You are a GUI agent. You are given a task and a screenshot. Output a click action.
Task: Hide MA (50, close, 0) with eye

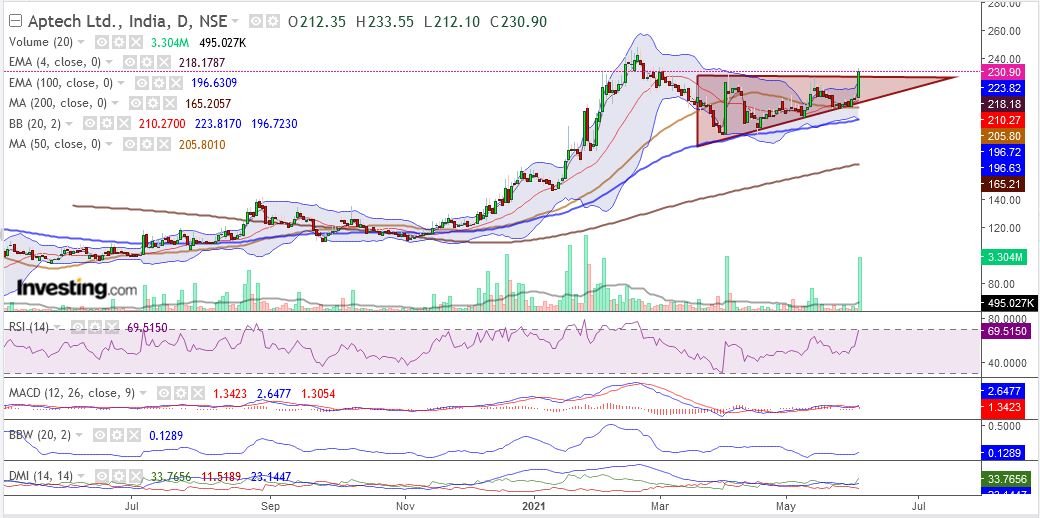130,144
